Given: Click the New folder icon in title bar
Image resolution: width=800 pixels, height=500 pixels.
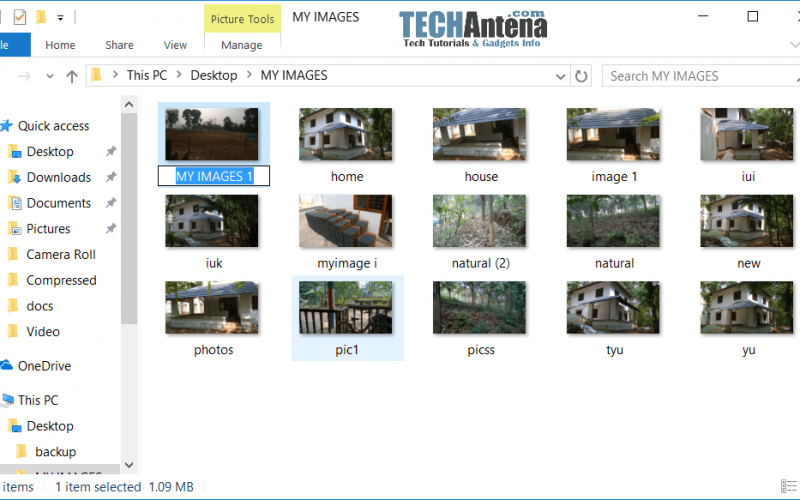Looking at the screenshot, I should (41, 17).
